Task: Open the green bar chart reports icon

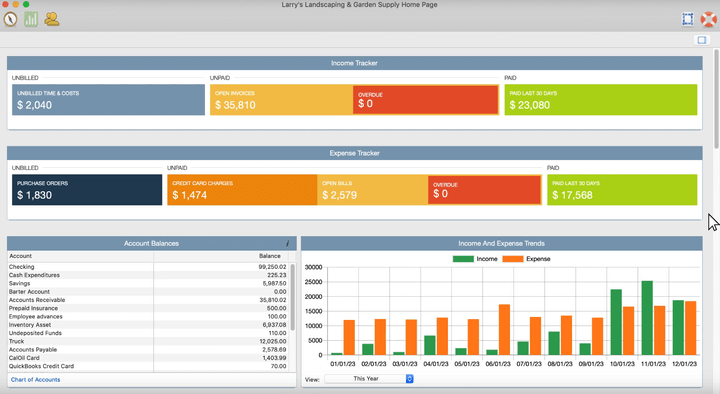Action: (x=31, y=19)
